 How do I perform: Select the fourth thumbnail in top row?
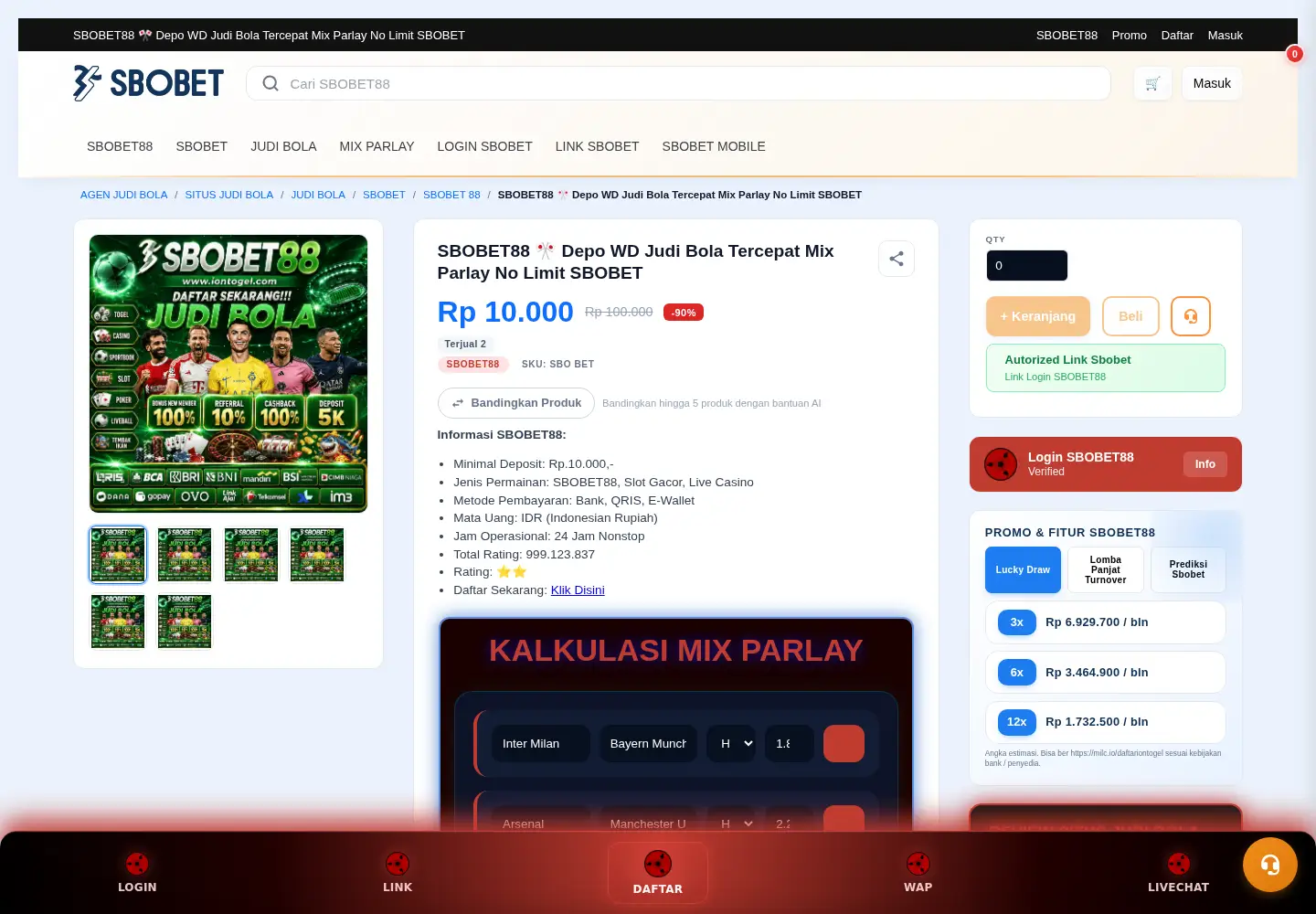(317, 555)
